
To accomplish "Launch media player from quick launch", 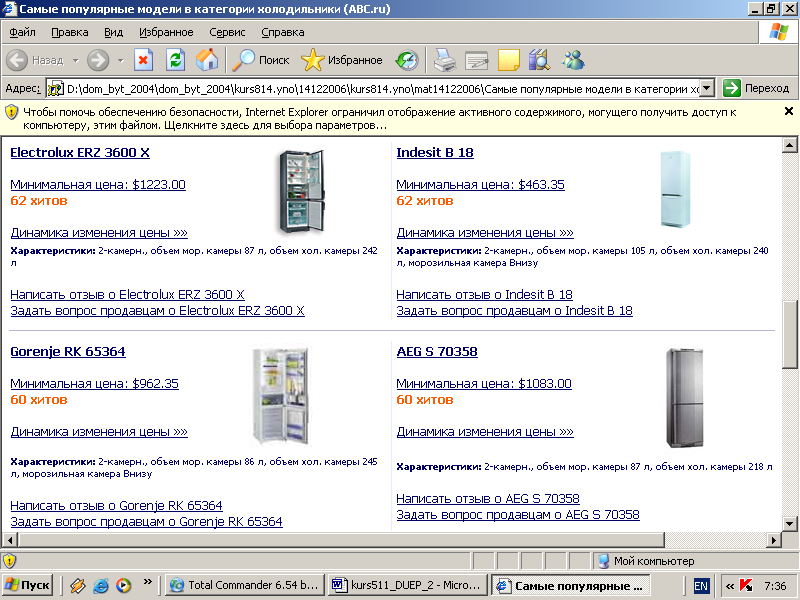I will pos(123,585).
